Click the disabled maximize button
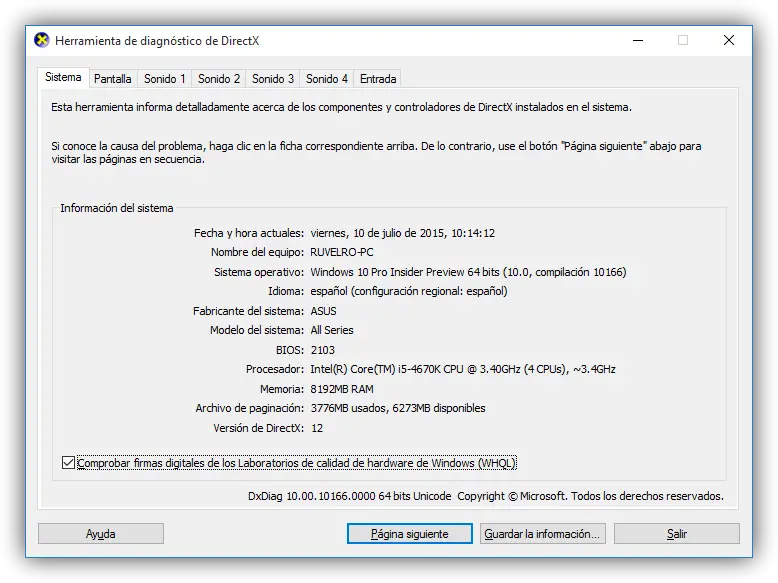The height and width of the screenshot is (583, 778). 683,40
